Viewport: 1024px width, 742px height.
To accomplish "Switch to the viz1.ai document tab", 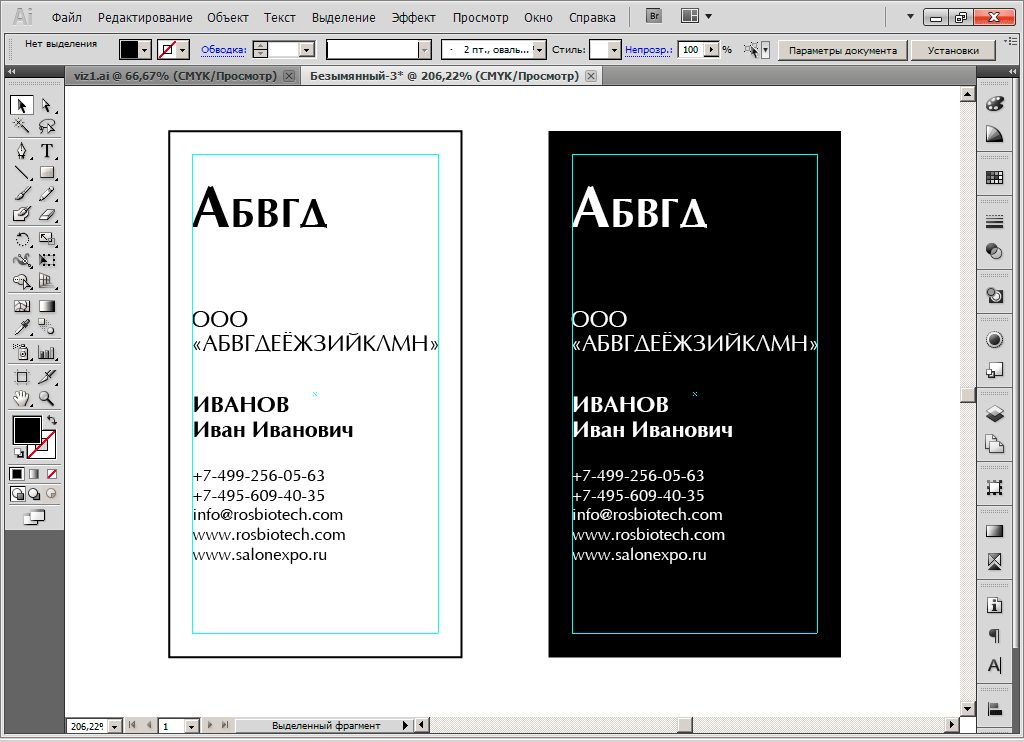I will pyautogui.click(x=175, y=76).
